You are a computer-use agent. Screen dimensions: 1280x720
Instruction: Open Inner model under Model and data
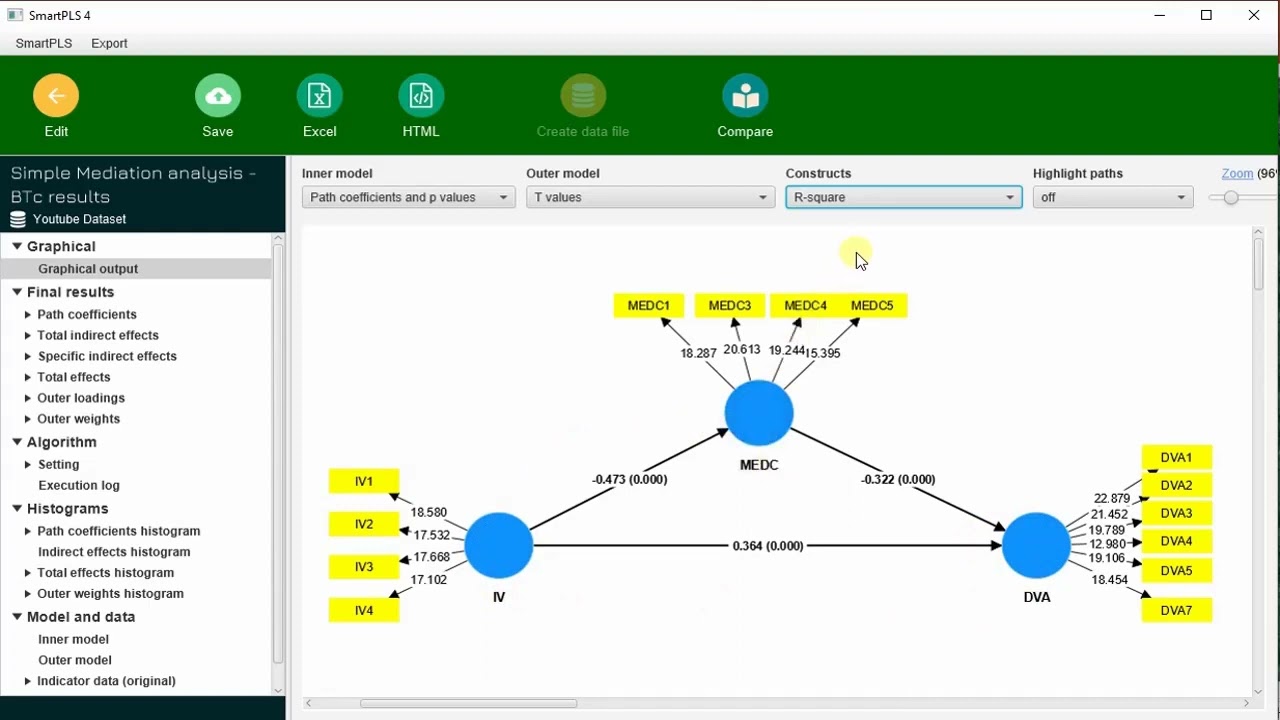(73, 639)
